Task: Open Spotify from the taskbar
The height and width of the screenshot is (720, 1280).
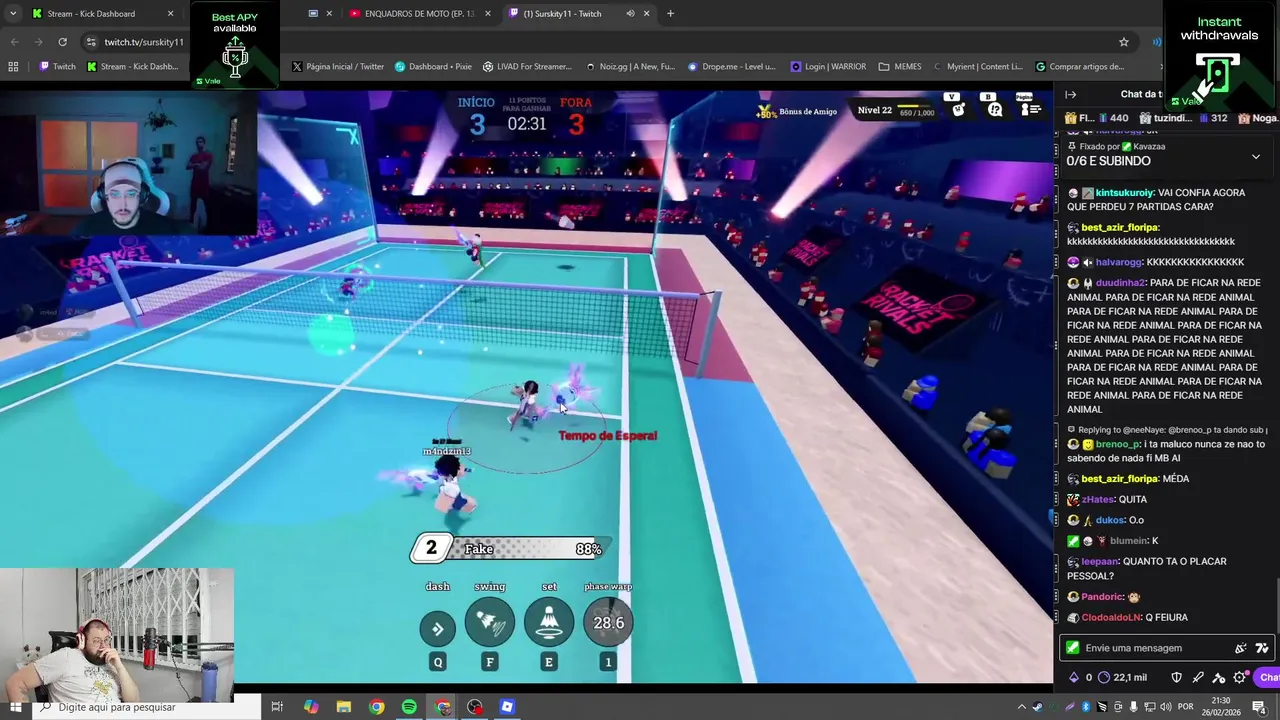Action: click(409, 707)
